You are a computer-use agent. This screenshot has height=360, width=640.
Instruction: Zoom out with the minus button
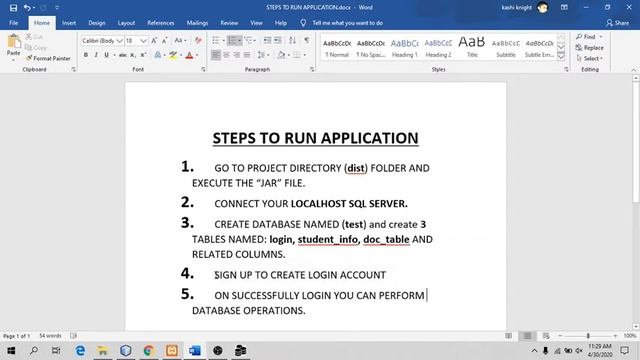tap(560, 336)
